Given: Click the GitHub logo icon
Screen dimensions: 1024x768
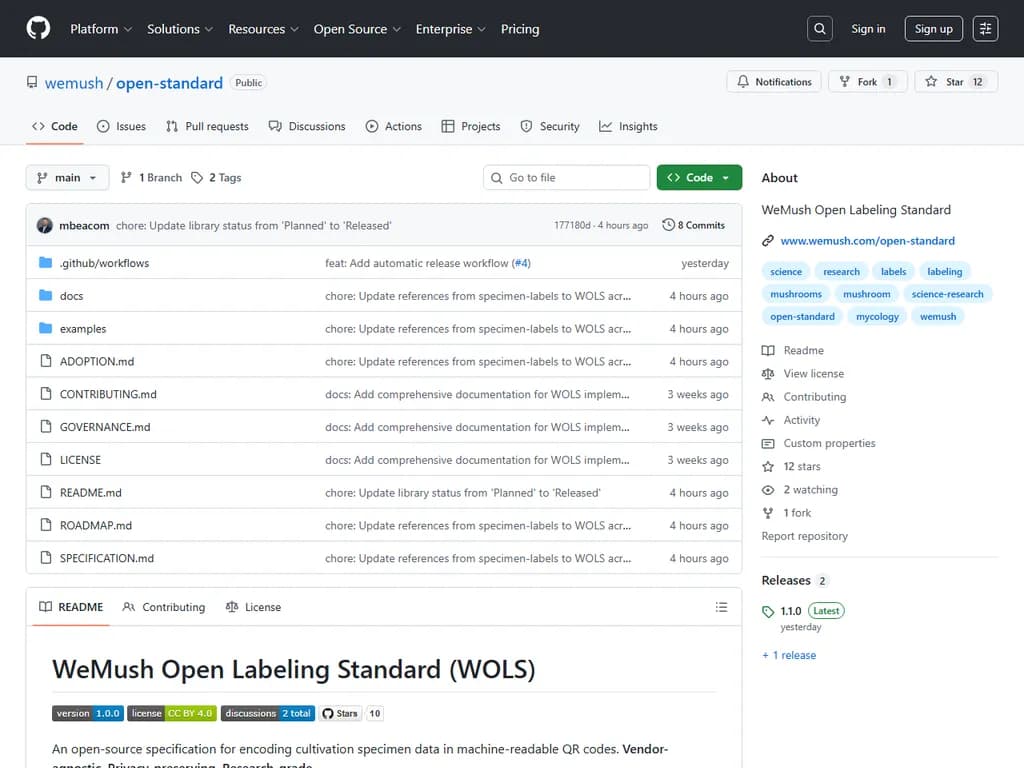Looking at the screenshot, I should pos(38,29).
